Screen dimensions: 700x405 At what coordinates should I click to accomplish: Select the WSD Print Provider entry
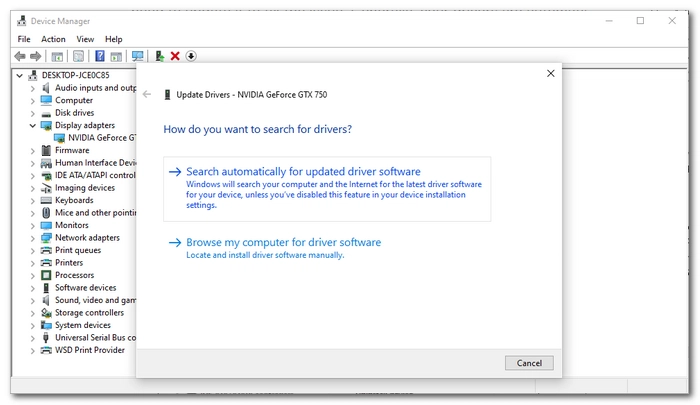[90, 350]
